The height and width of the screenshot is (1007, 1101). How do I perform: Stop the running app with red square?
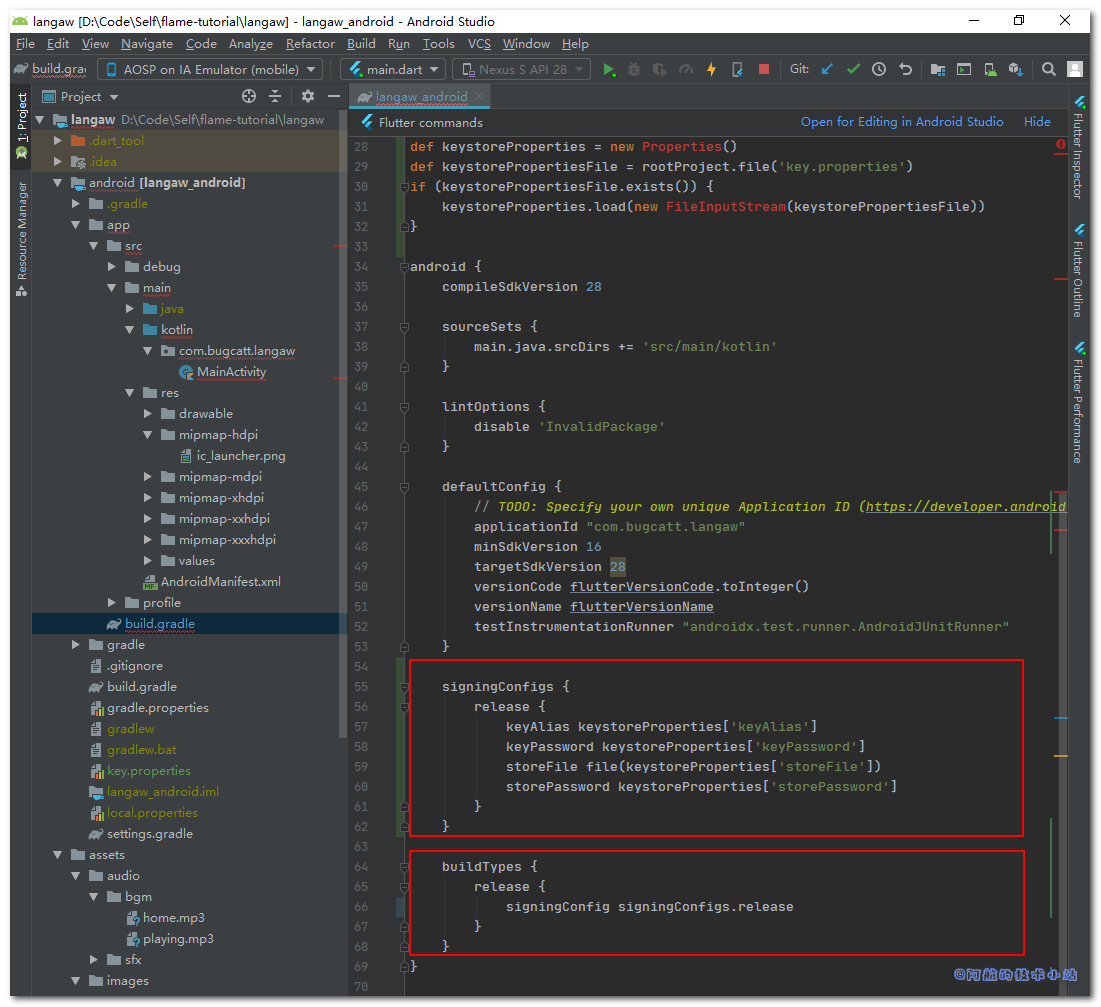click(764, 69)
